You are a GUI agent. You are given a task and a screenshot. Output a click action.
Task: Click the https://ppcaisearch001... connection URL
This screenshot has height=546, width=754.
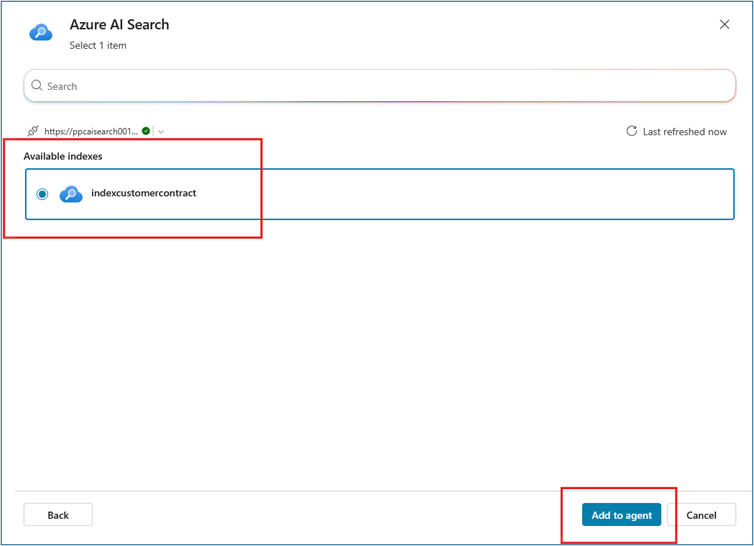(91, 131)
